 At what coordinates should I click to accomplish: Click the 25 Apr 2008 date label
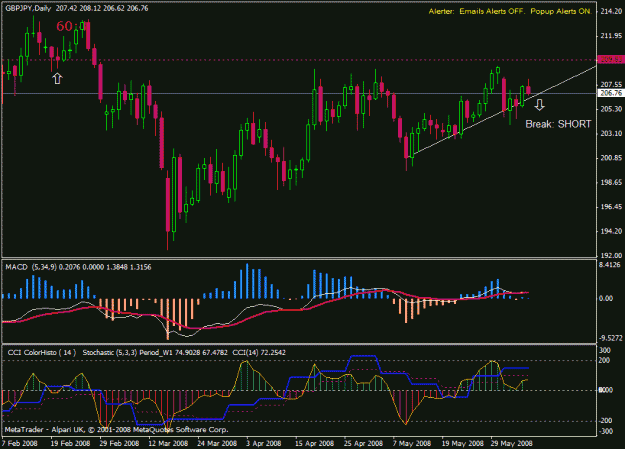tap(364, 443)
